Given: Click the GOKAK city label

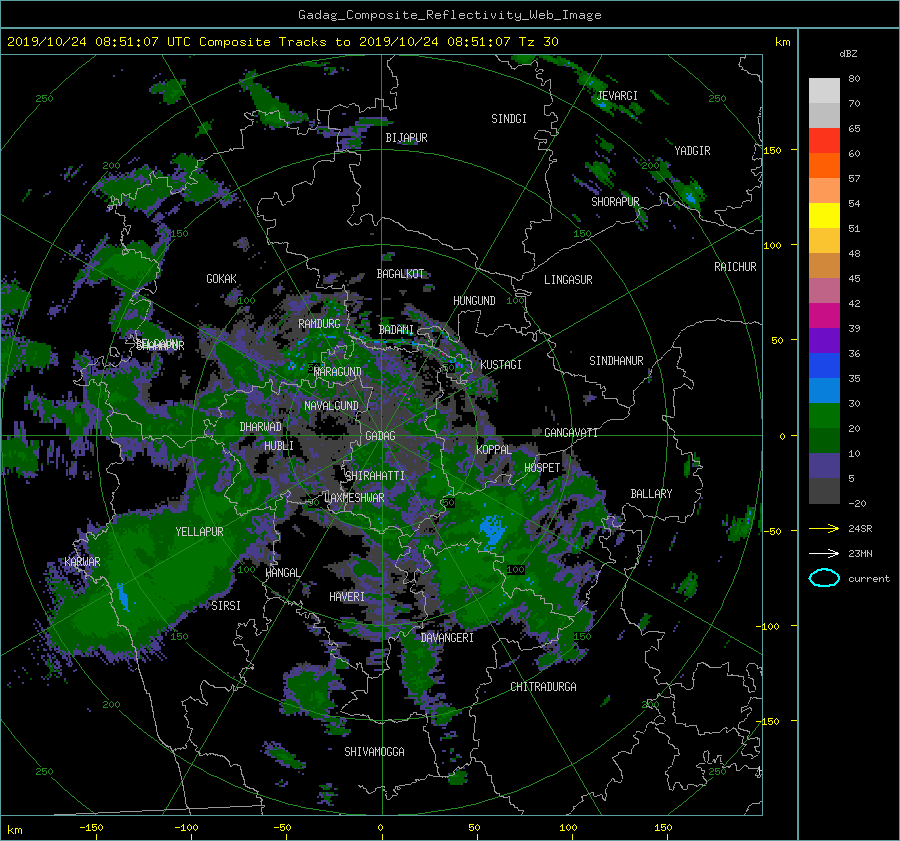Looking at the screenshot, I should coord(222,279).
